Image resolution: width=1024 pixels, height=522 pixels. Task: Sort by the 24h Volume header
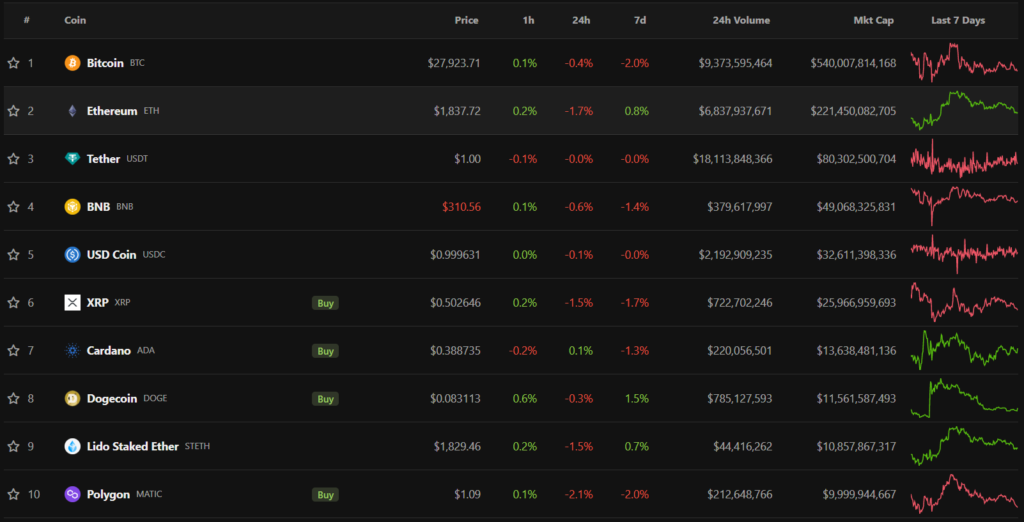[x=741, y=20]
